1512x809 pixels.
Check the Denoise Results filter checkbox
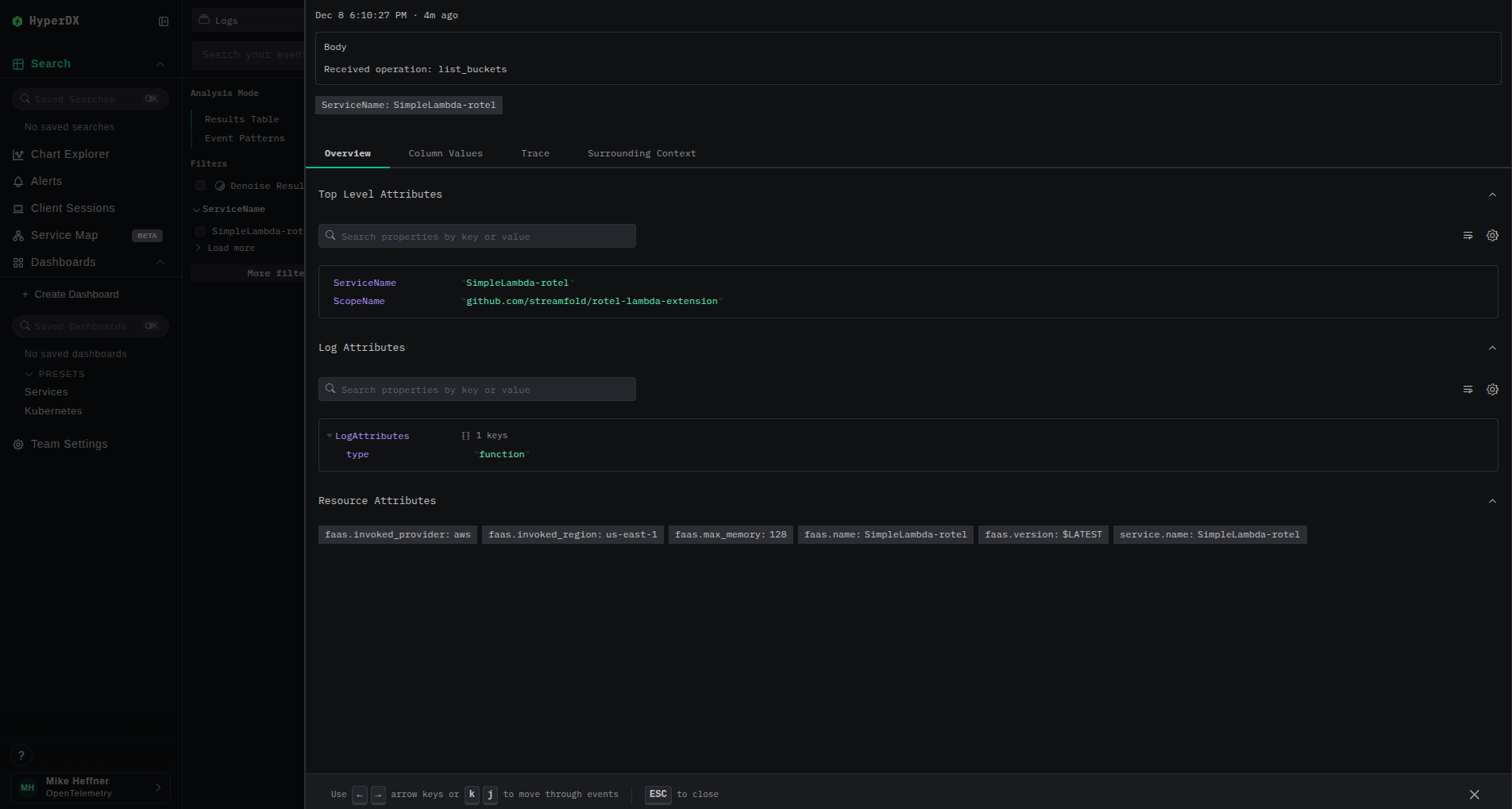(x=200, y=185)
